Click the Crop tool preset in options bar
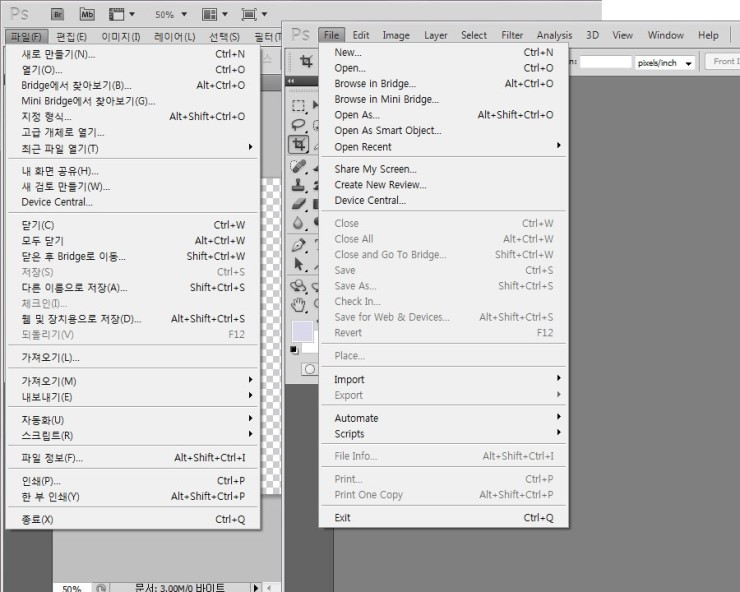This screenshot has width=740, height=592. (306, 61)
